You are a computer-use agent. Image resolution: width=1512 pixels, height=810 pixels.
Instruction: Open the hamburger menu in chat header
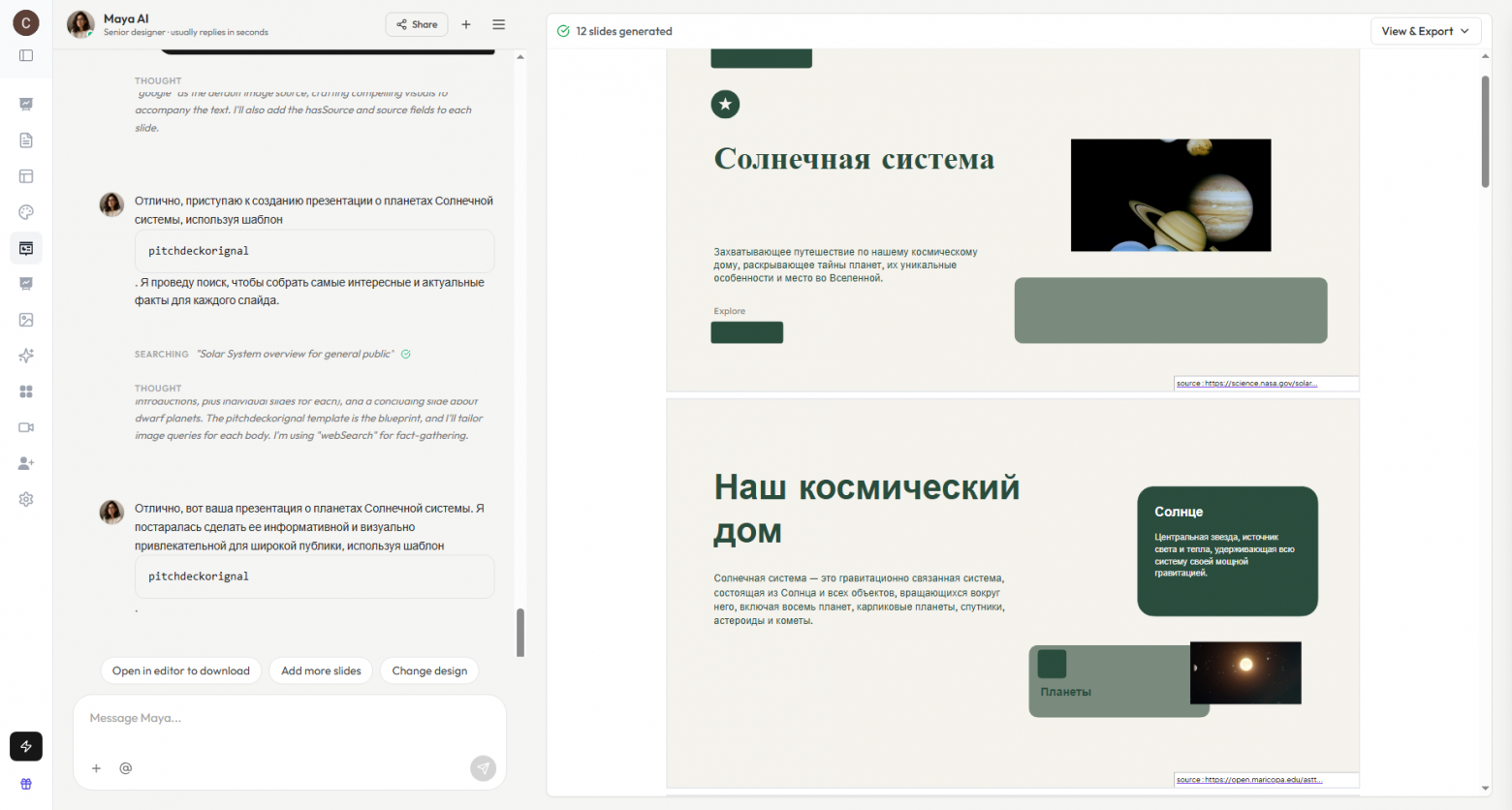click(x=499, y=24)
